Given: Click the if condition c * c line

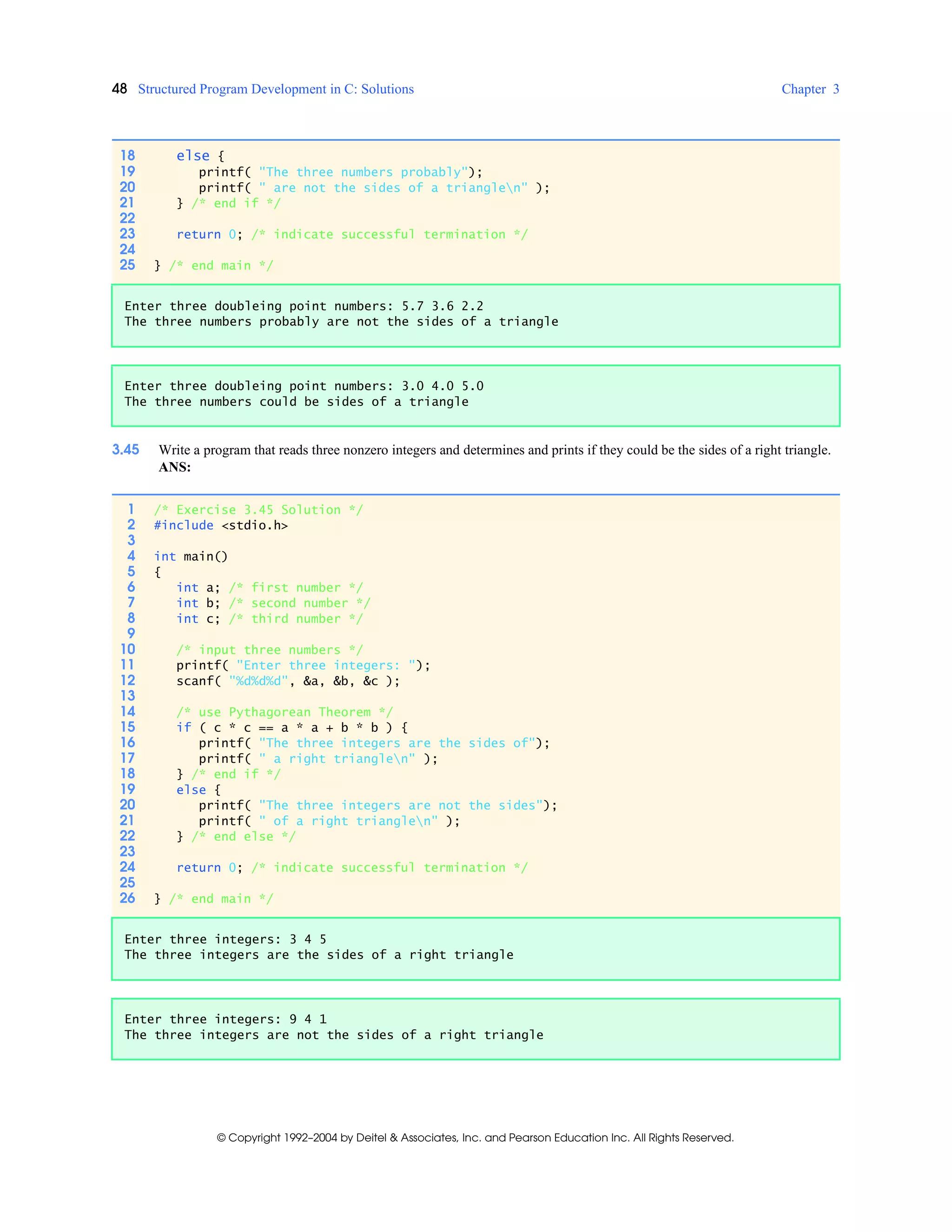Looking at the screenshot, I should [291, 728].
